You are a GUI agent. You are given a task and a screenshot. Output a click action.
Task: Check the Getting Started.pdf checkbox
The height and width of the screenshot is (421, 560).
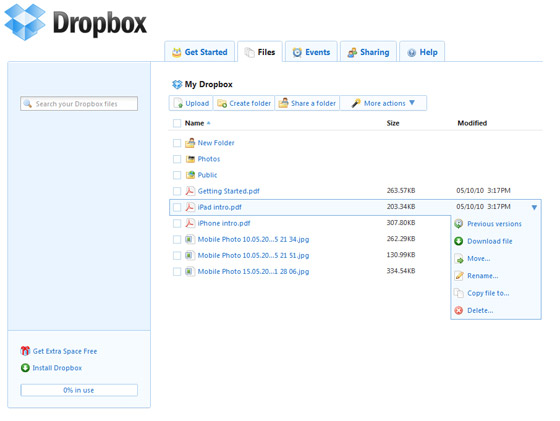point(177,191)
